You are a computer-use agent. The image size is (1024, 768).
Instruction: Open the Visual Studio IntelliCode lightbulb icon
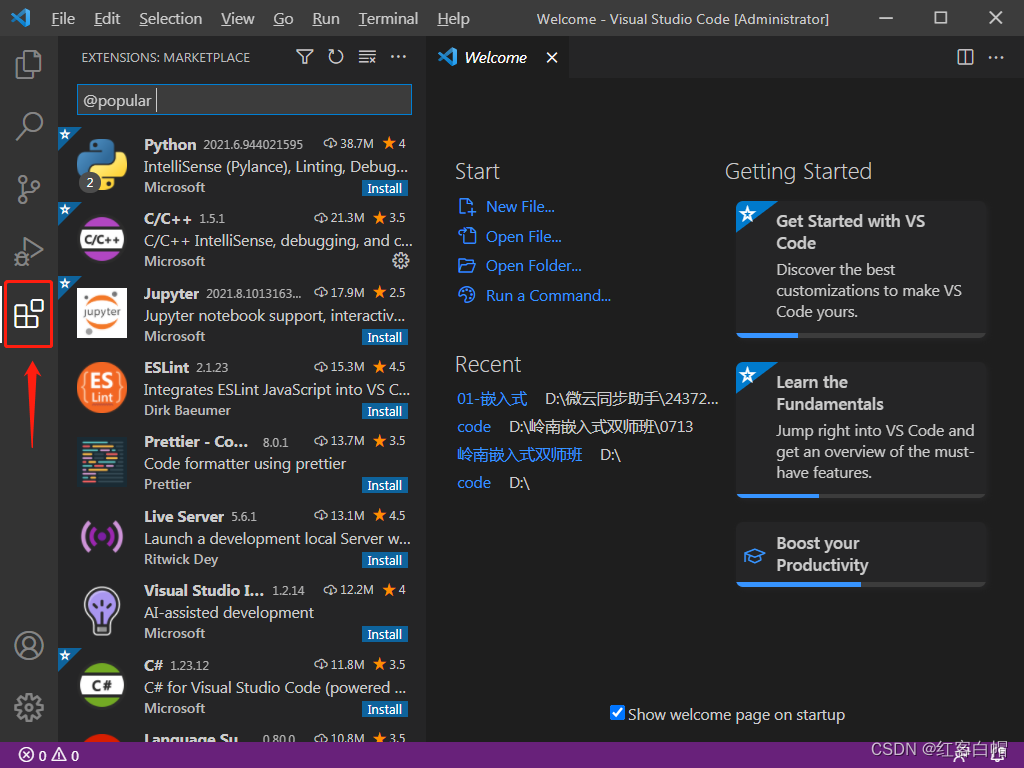tap(102, 611)
